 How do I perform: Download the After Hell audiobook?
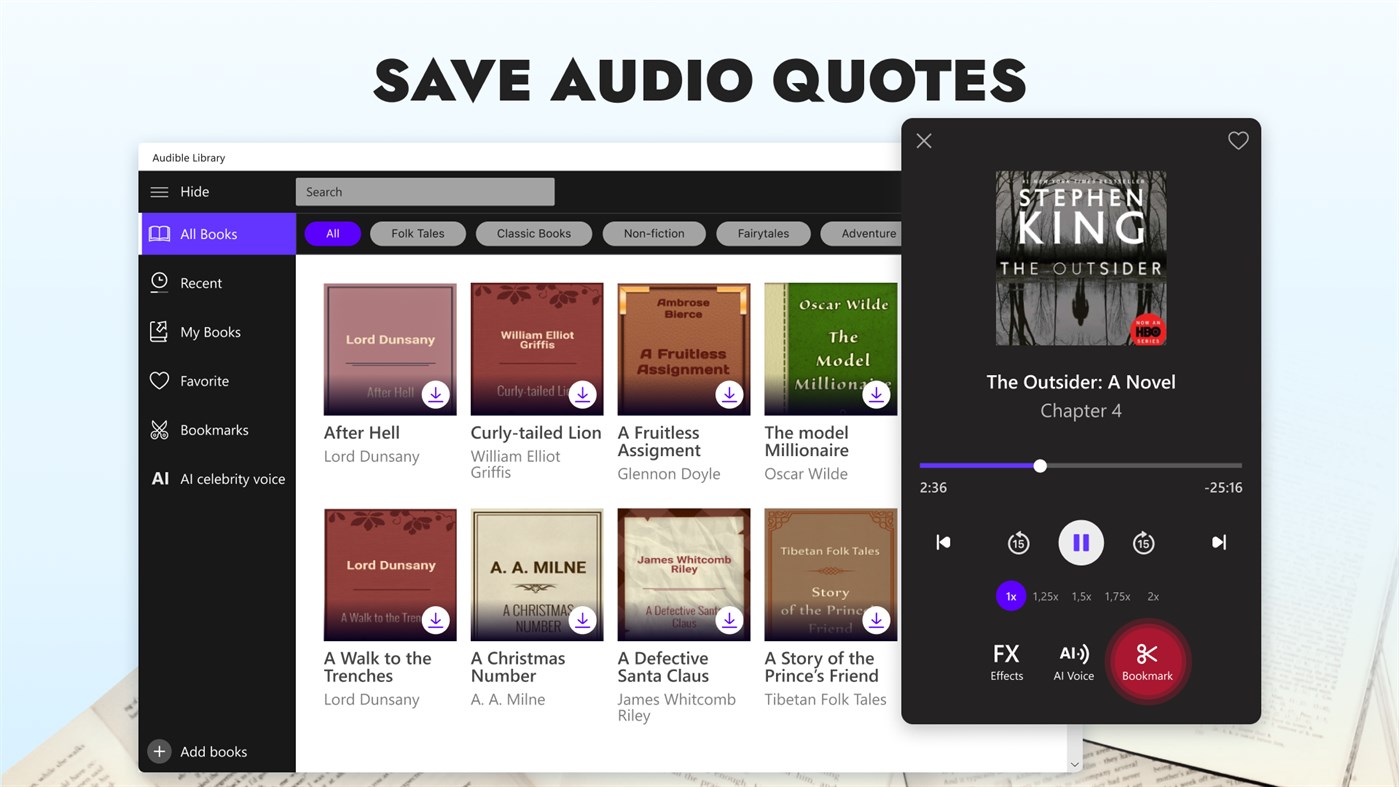436,394
